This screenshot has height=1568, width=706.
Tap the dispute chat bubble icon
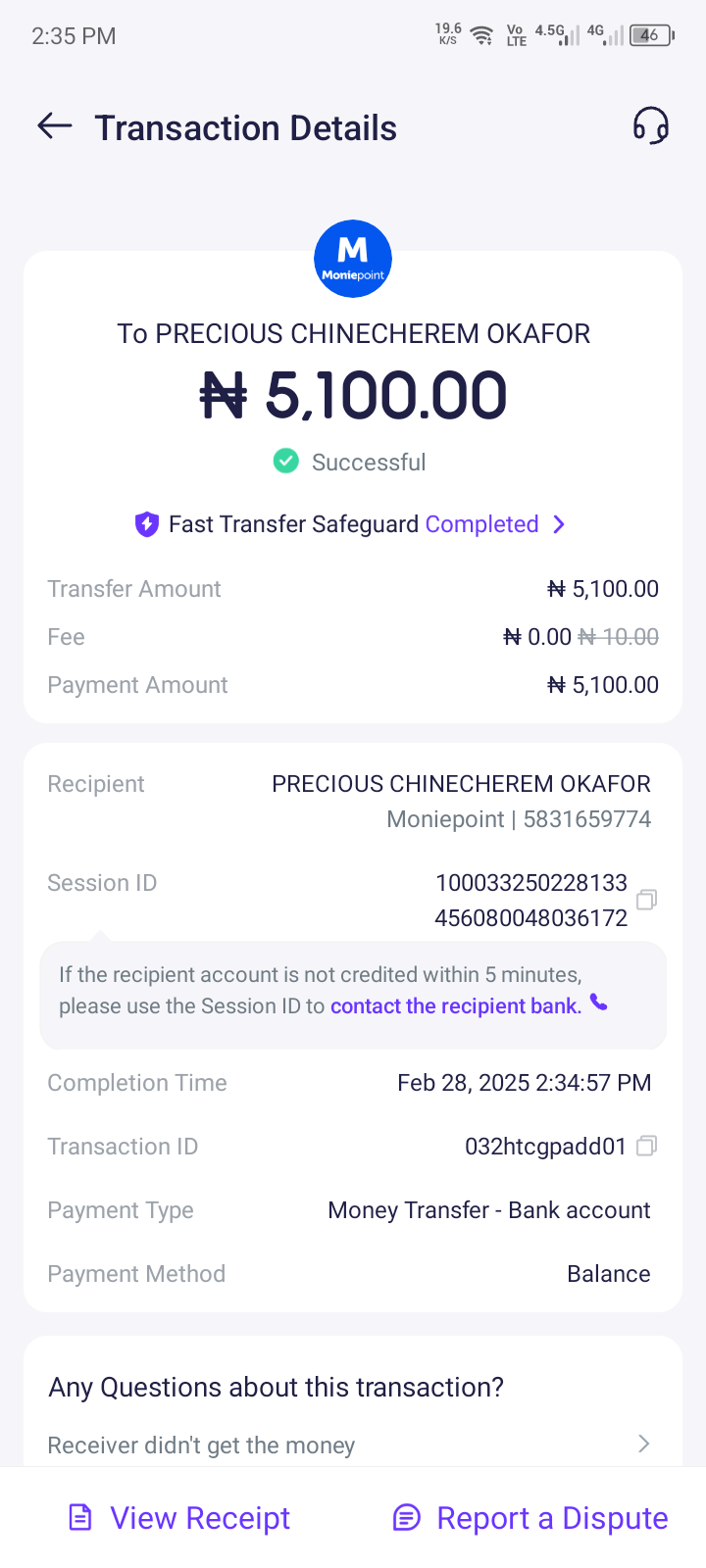click(406, 1518)
